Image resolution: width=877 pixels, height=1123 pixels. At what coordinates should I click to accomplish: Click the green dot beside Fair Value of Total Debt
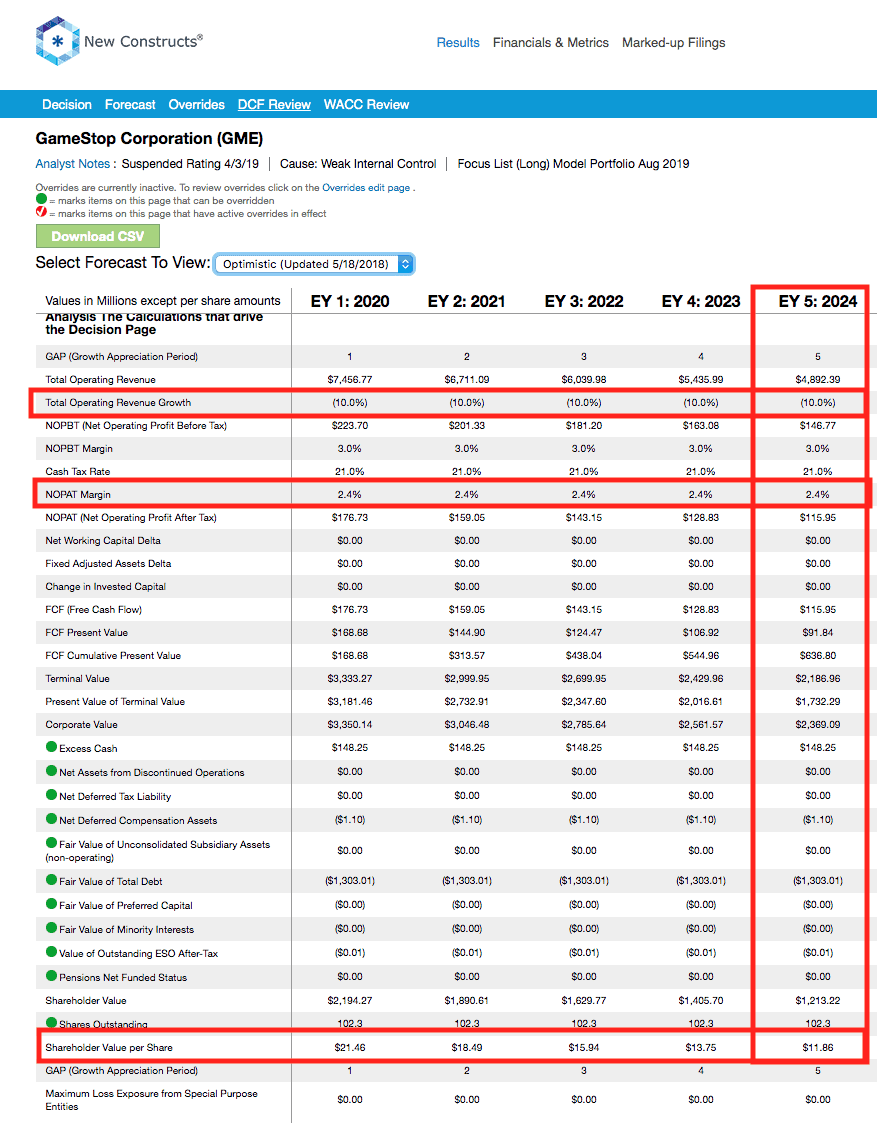pos(52,879)
